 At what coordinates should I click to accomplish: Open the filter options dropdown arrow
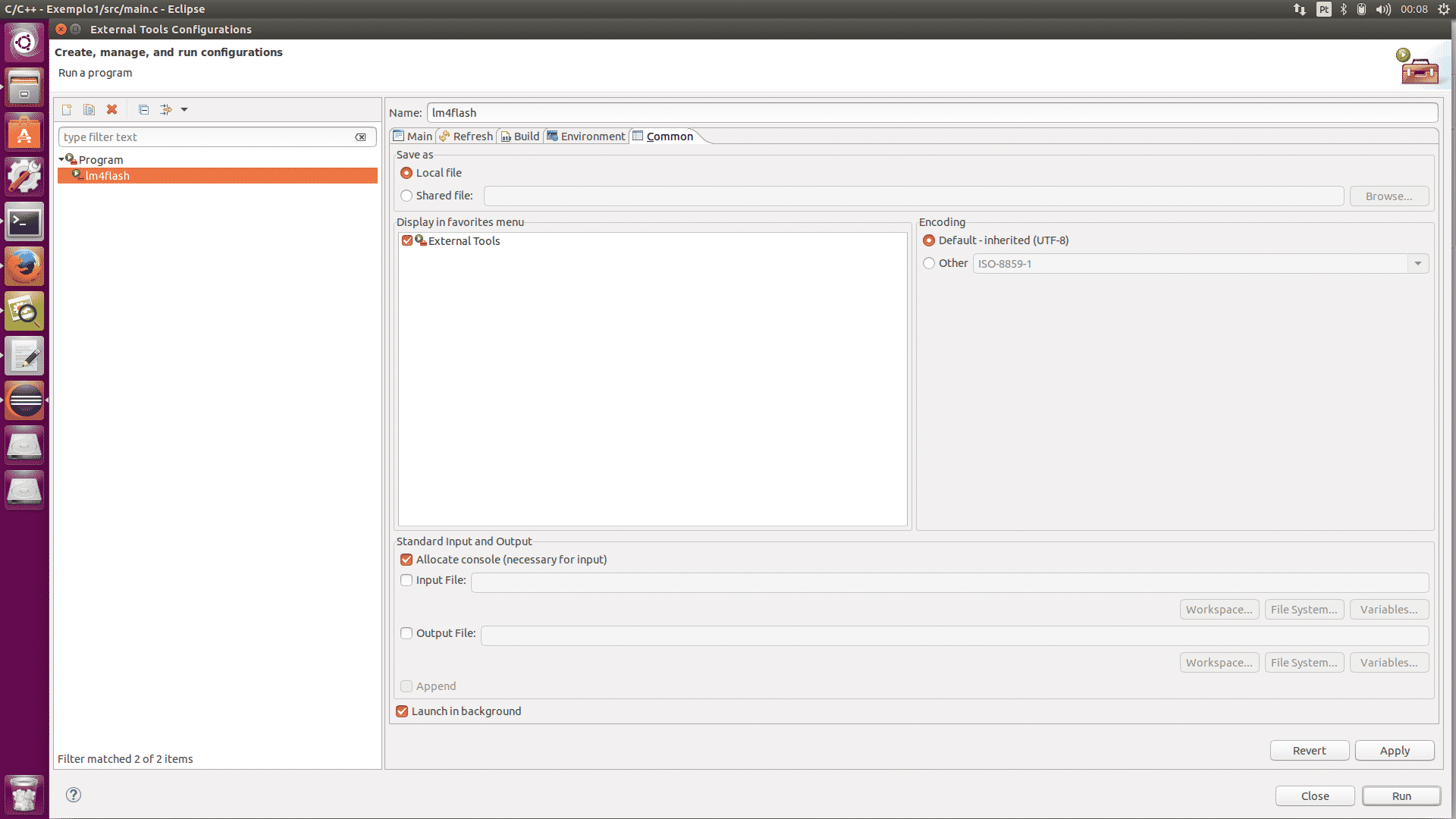click(184, 109)
